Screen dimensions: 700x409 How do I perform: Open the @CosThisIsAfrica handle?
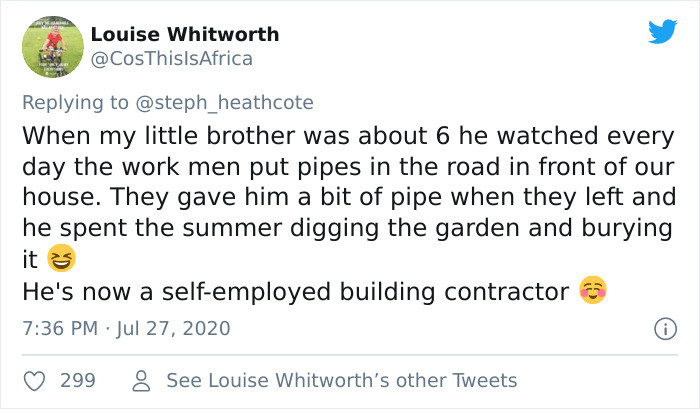172,58
